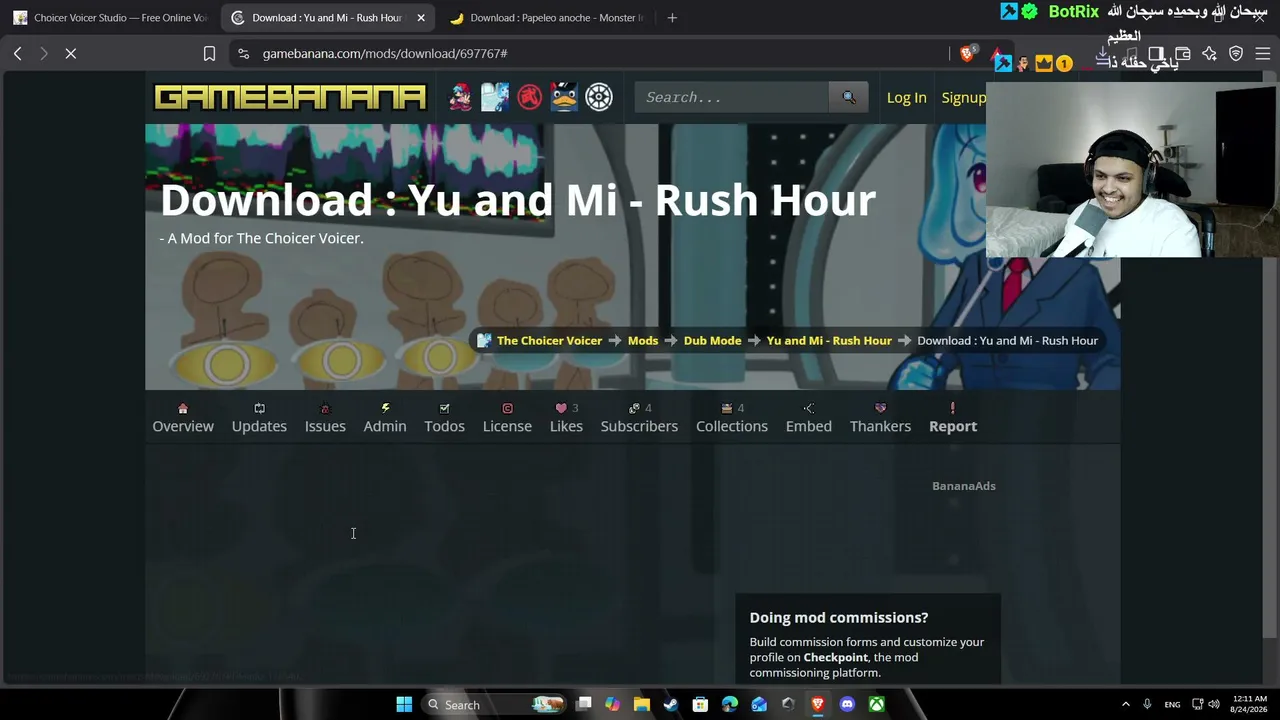The image size is (1280, 720).
Task: Open the Brave wallet icon
Action: [x=1182, y=53]
